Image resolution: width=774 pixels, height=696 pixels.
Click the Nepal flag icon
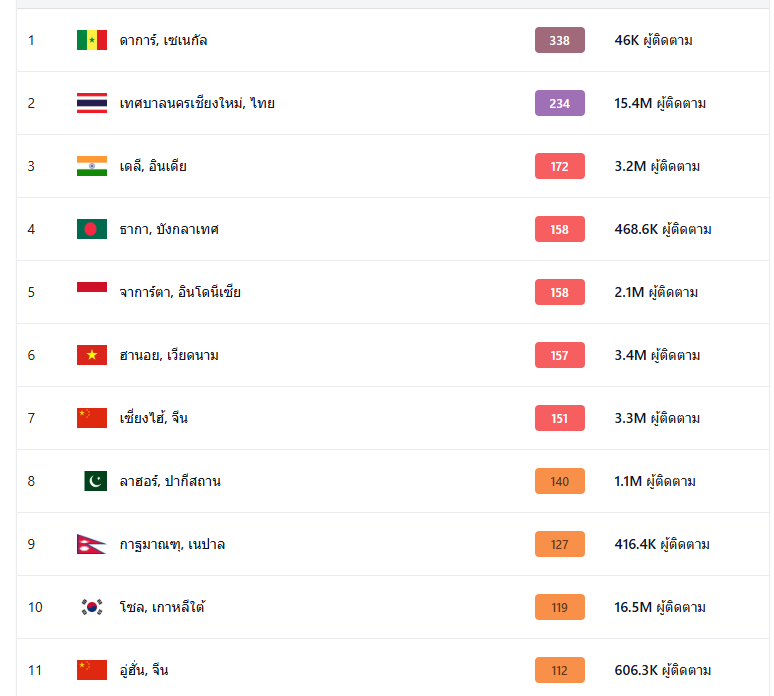click(91, 544)
